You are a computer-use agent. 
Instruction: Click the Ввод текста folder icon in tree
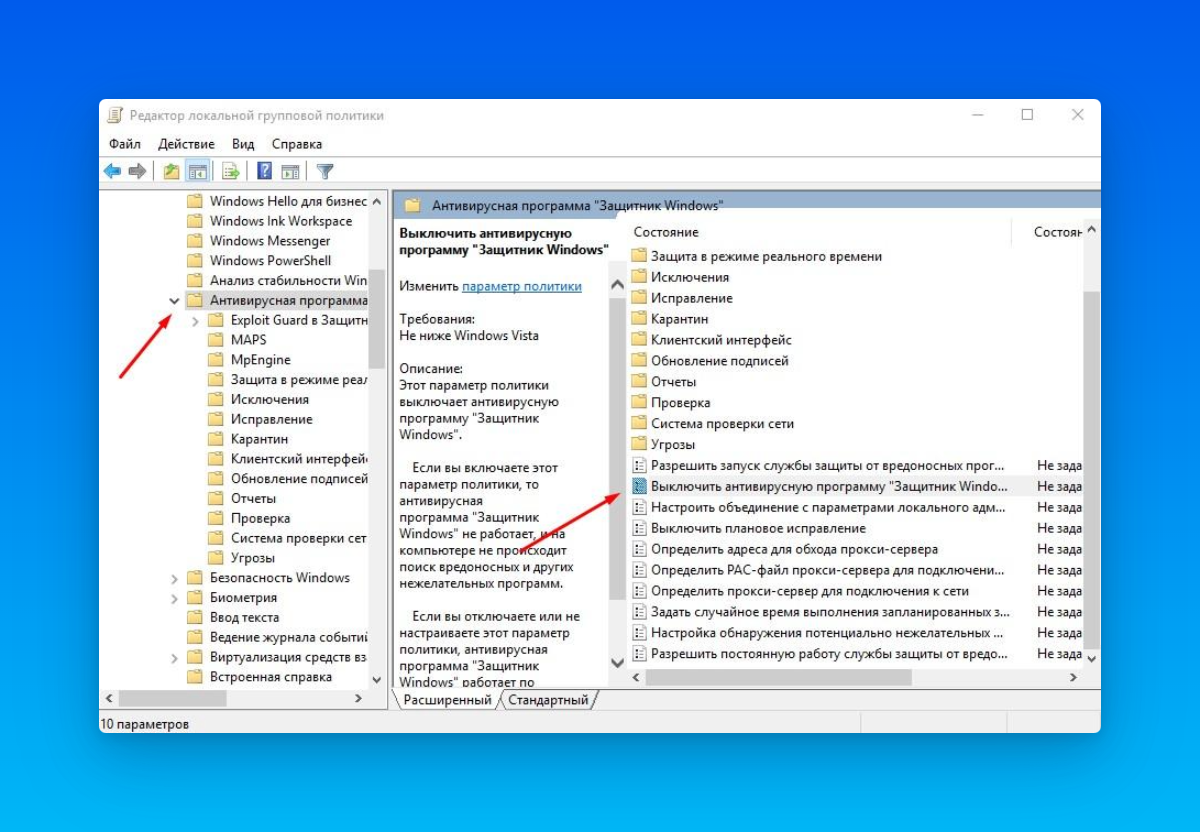[x=195, y=618]
